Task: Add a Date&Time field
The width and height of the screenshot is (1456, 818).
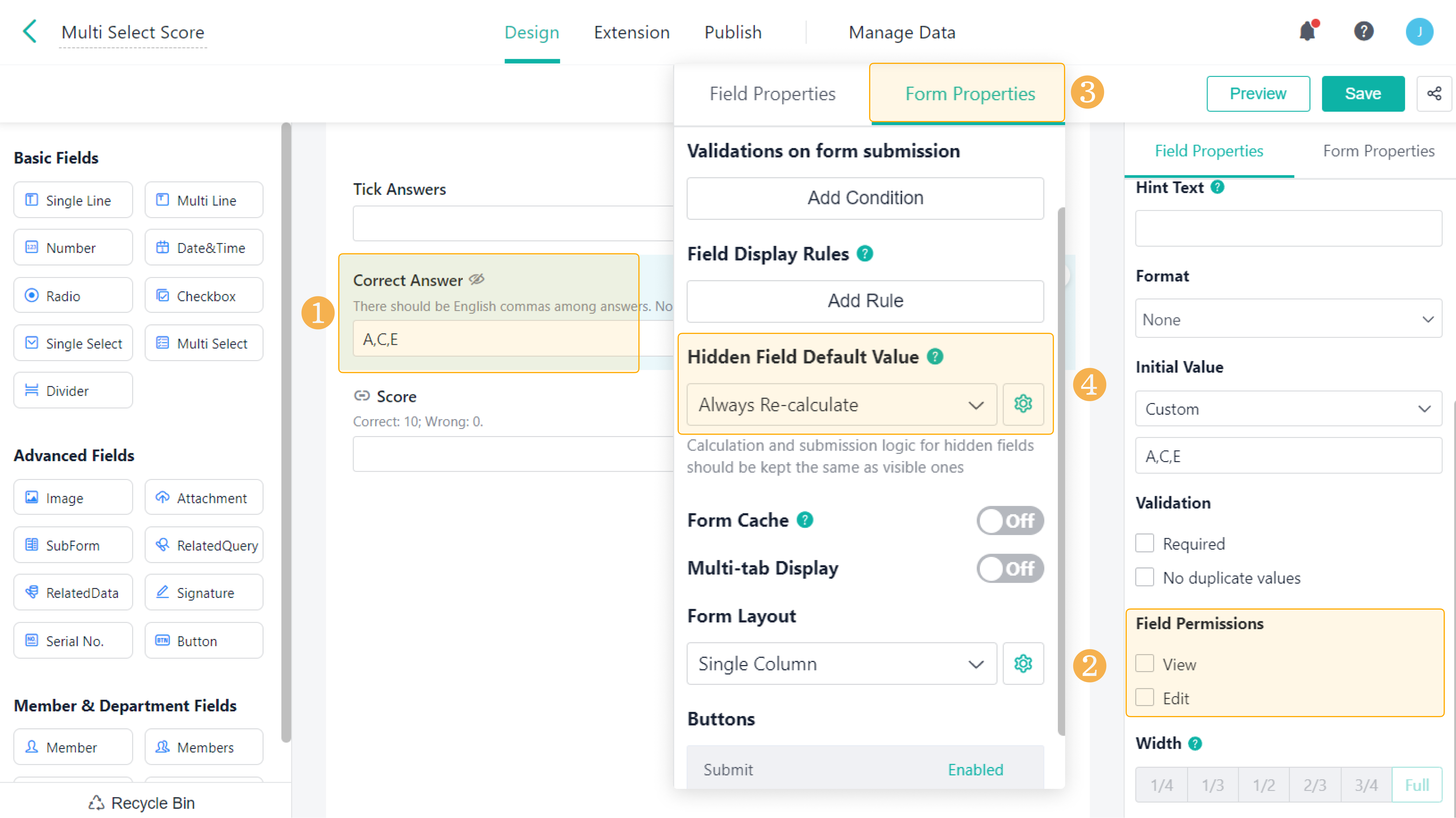Action: pyautogui.click(x=204, y=247)
